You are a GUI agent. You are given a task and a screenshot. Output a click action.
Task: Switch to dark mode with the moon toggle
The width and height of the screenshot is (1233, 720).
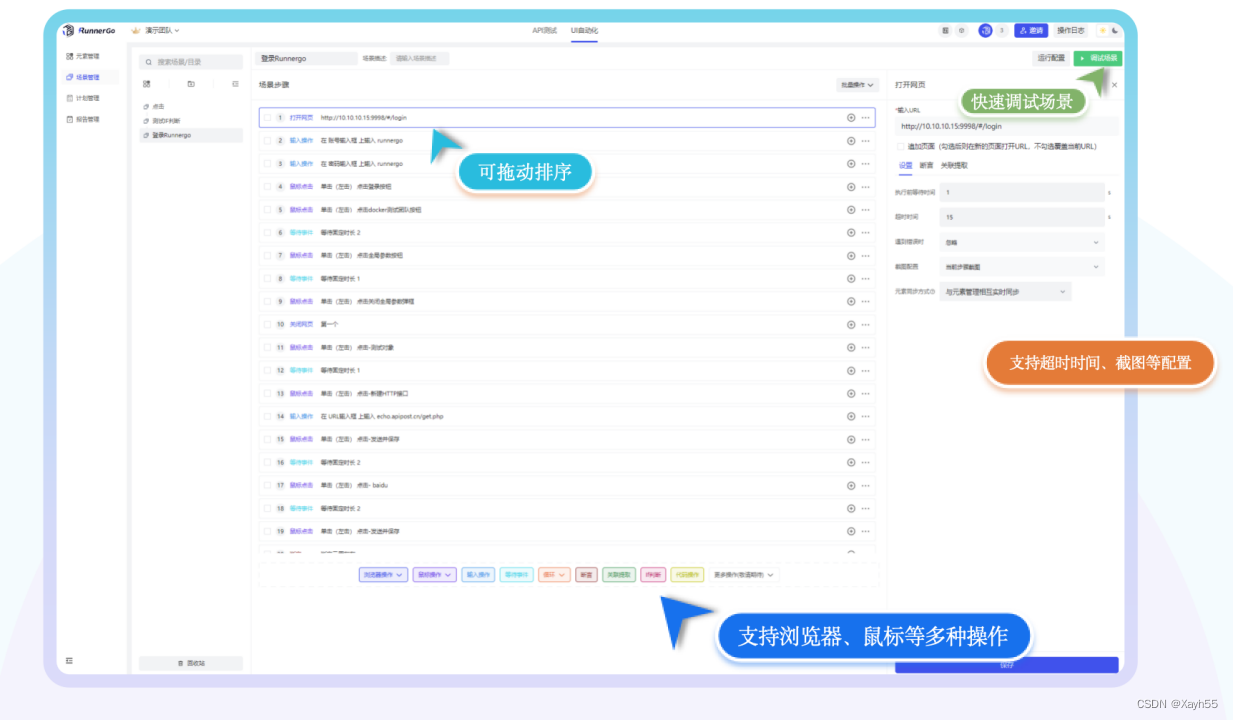[1114, 31]
